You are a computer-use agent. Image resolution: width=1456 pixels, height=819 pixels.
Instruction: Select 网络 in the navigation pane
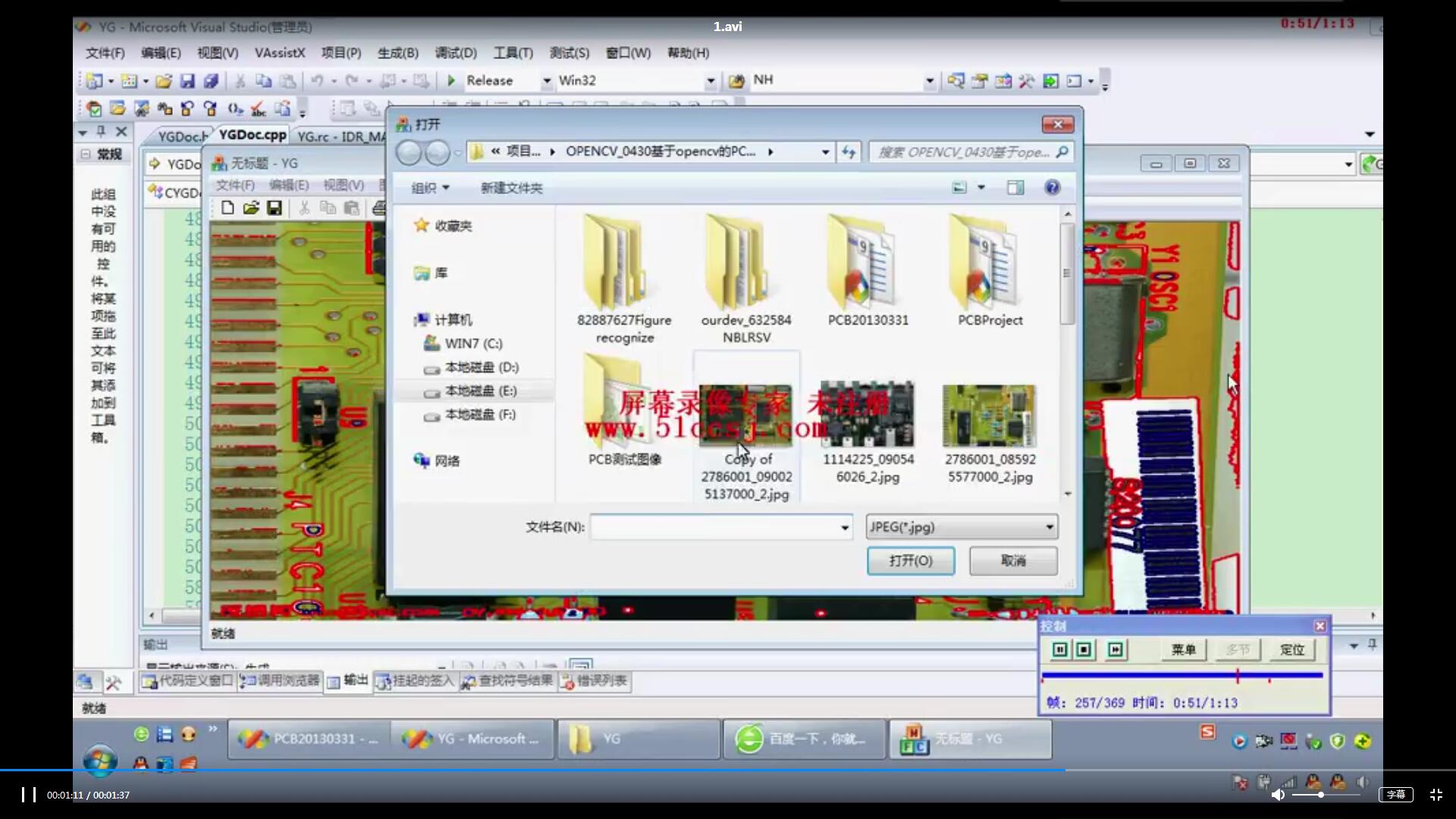(437, 461)
